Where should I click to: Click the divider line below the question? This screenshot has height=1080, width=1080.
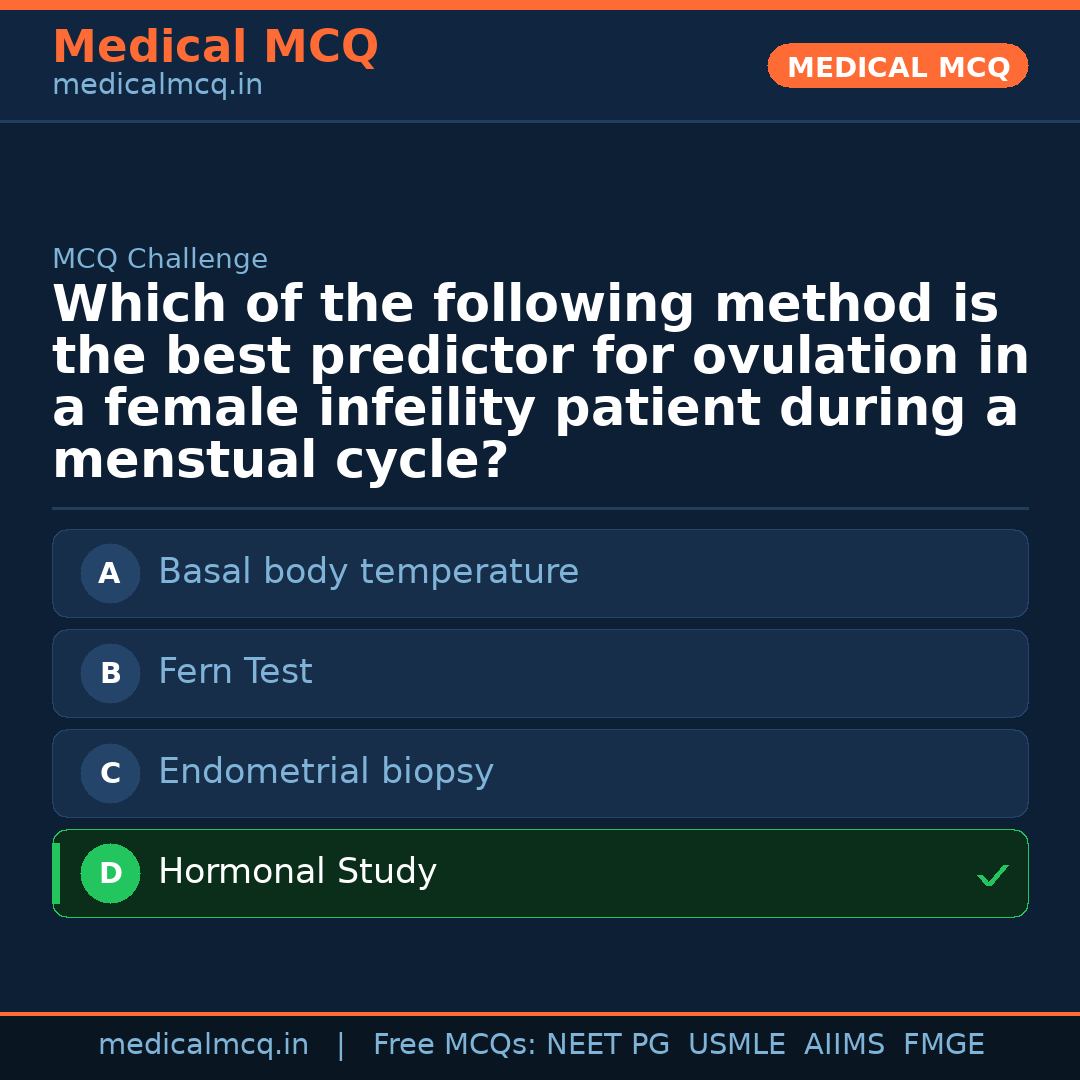540,506
